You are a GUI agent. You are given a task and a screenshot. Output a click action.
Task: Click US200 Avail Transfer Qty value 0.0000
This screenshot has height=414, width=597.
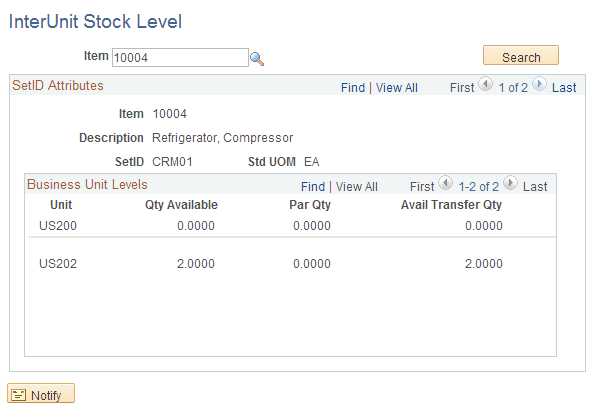[x=484, y=225]
